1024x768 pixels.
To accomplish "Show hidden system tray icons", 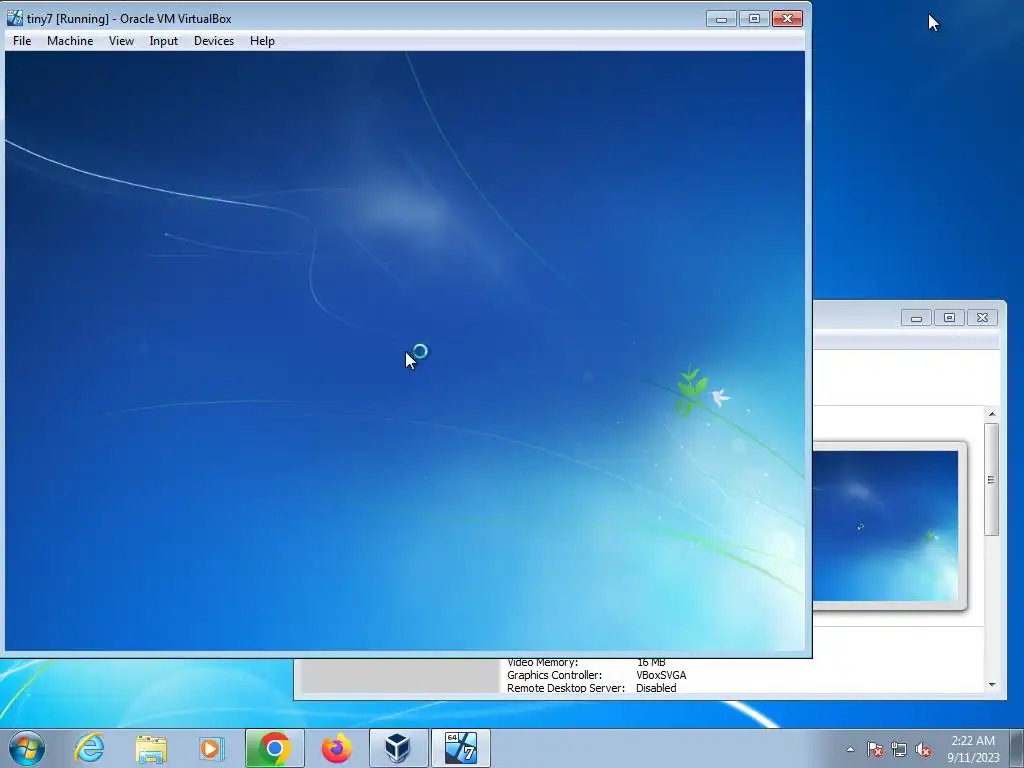I will pyautogui.click(x=850, y=749).
